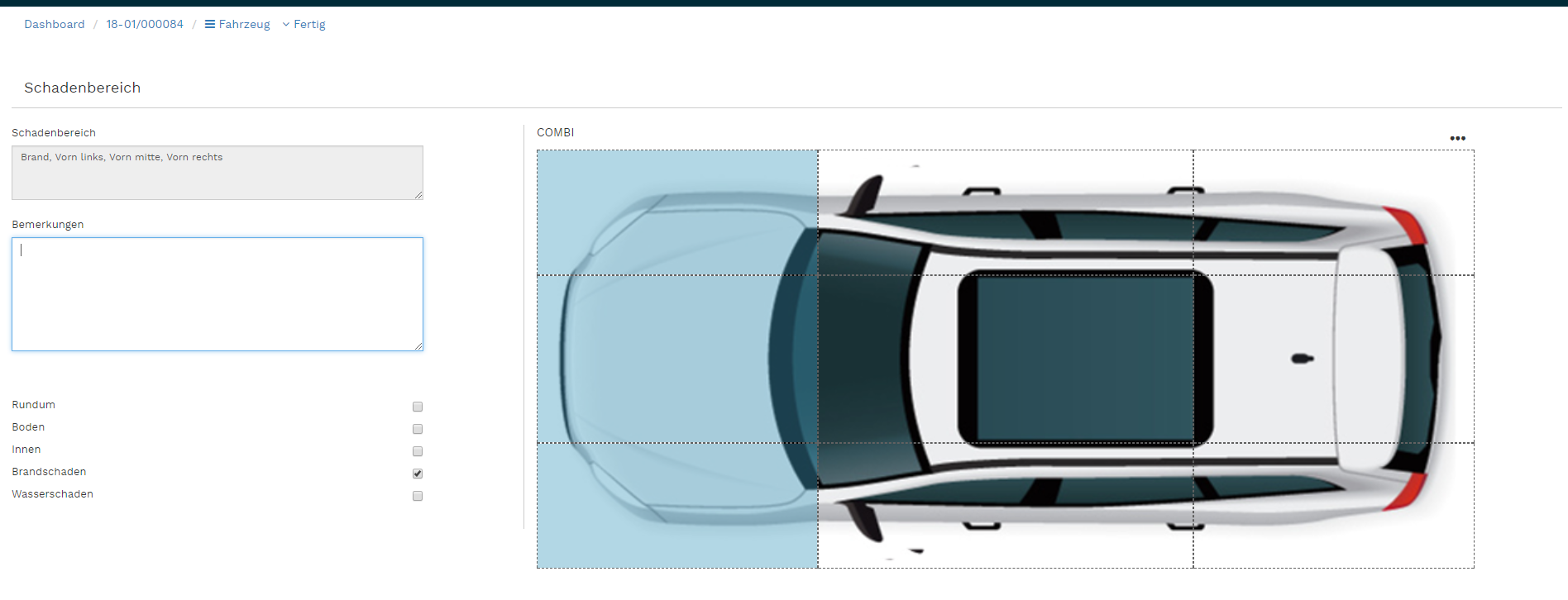Focus the Bemerkungen text area
The height and width of the screenshot is (600, 1568).
click(218, 294)
